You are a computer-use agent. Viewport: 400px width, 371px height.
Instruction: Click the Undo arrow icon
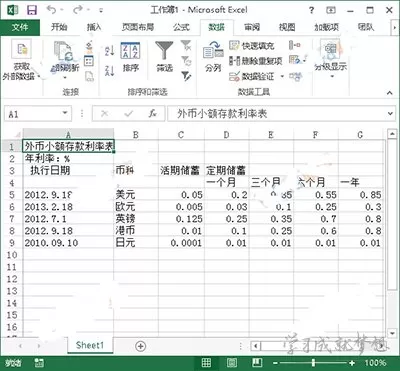[52, 10]
